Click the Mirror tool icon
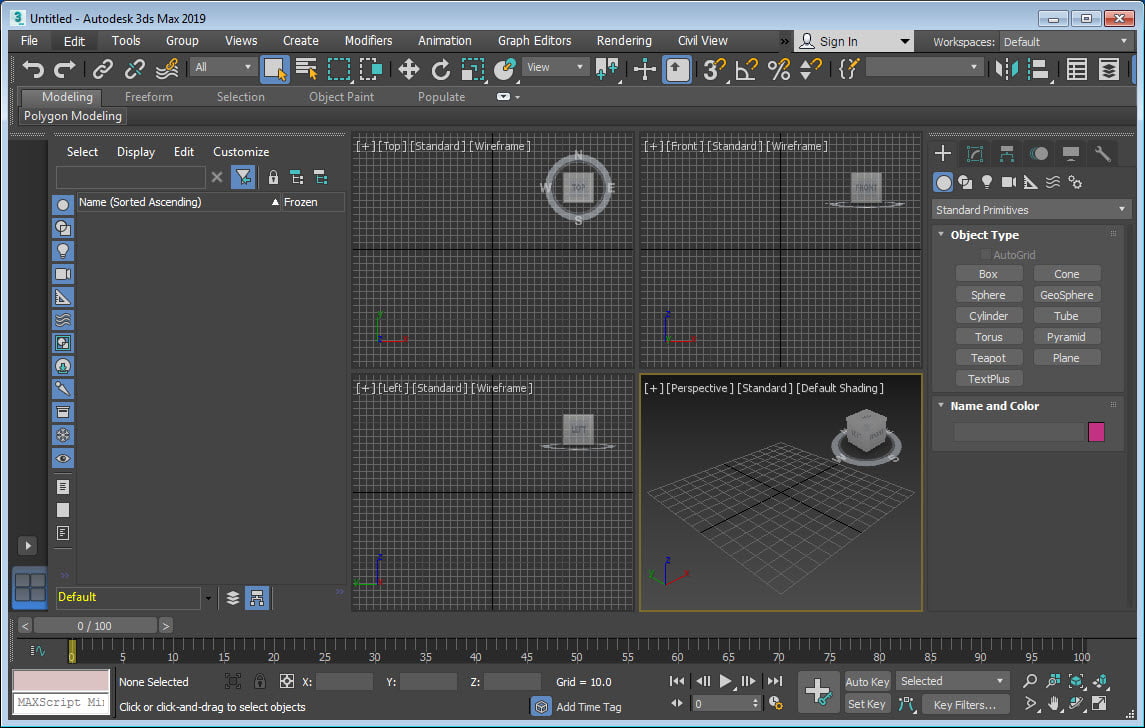 pyautogui.click(x=1006, y=69)
